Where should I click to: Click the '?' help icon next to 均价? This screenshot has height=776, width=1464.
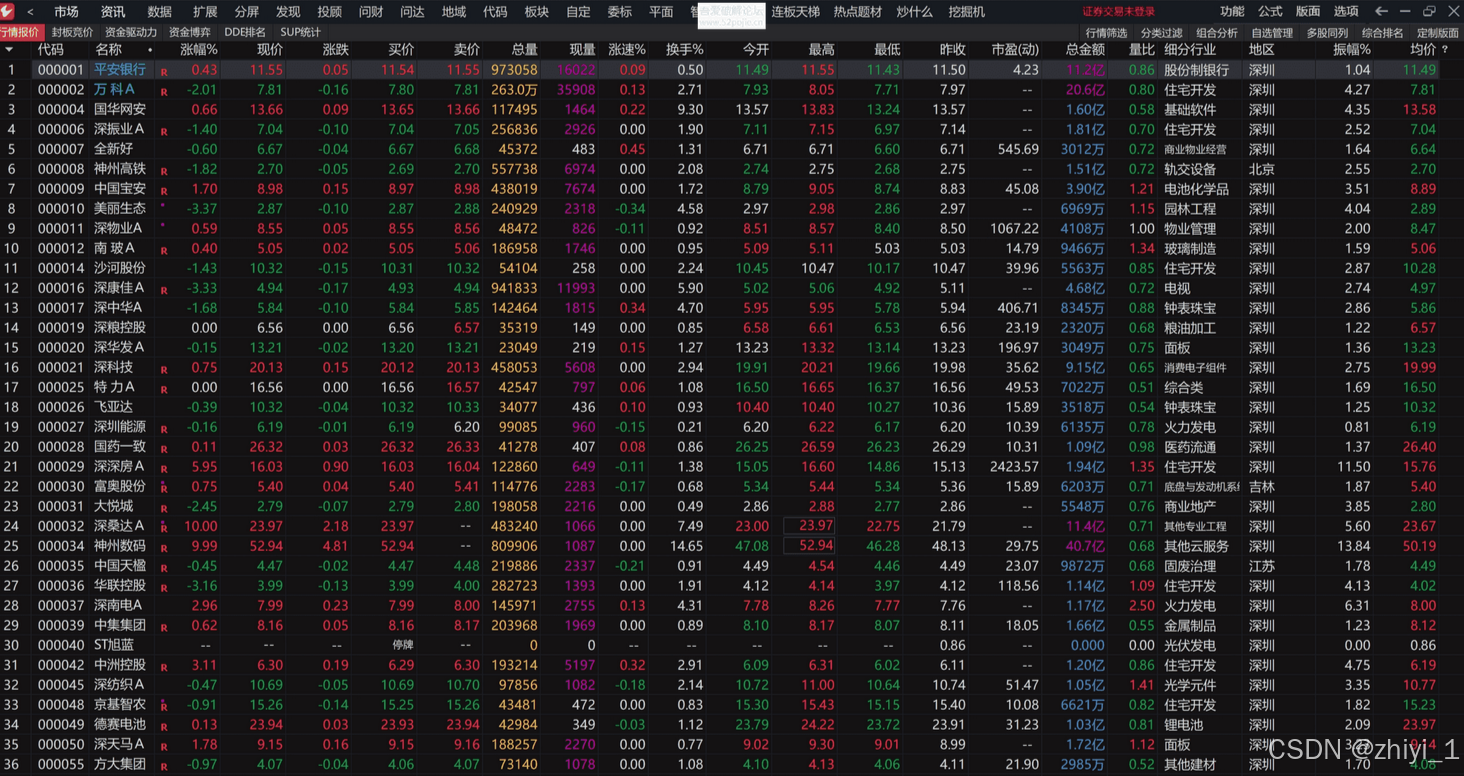point(1446,49)
